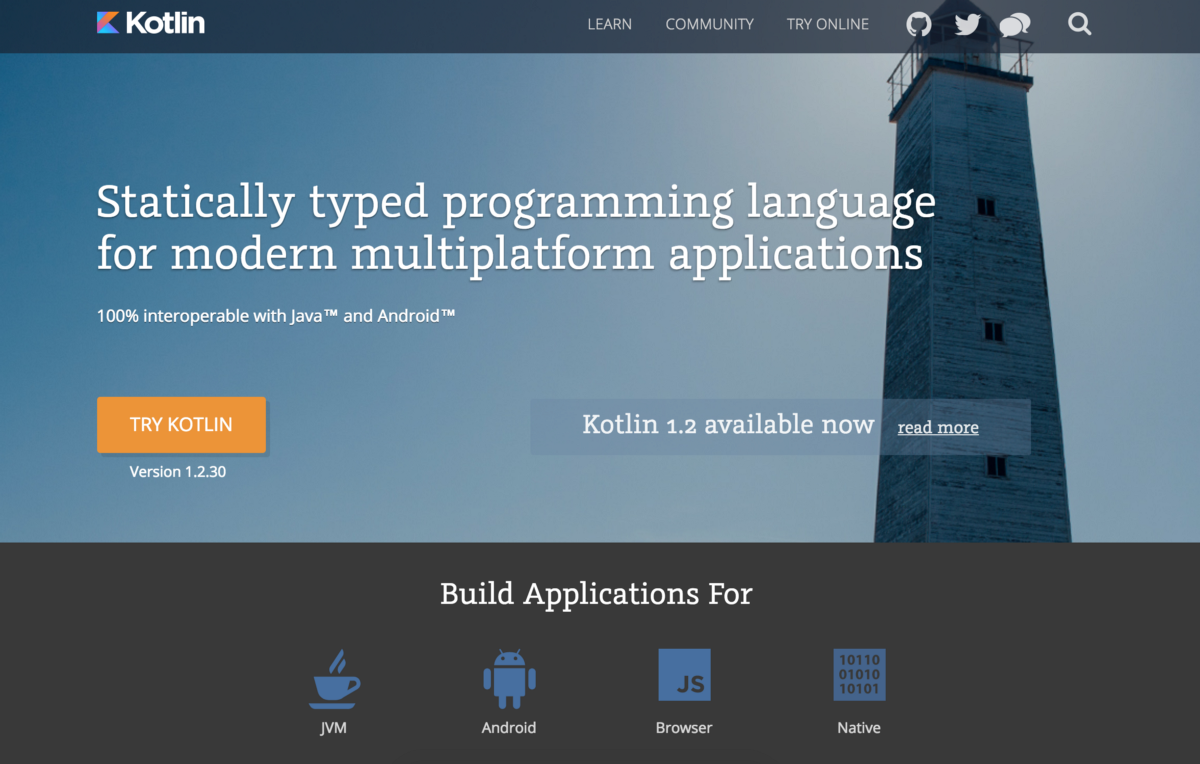The height and width of the screenshot is (764, 1200).
Task: Click the 'Browser' label
Action: click(684, 728)
